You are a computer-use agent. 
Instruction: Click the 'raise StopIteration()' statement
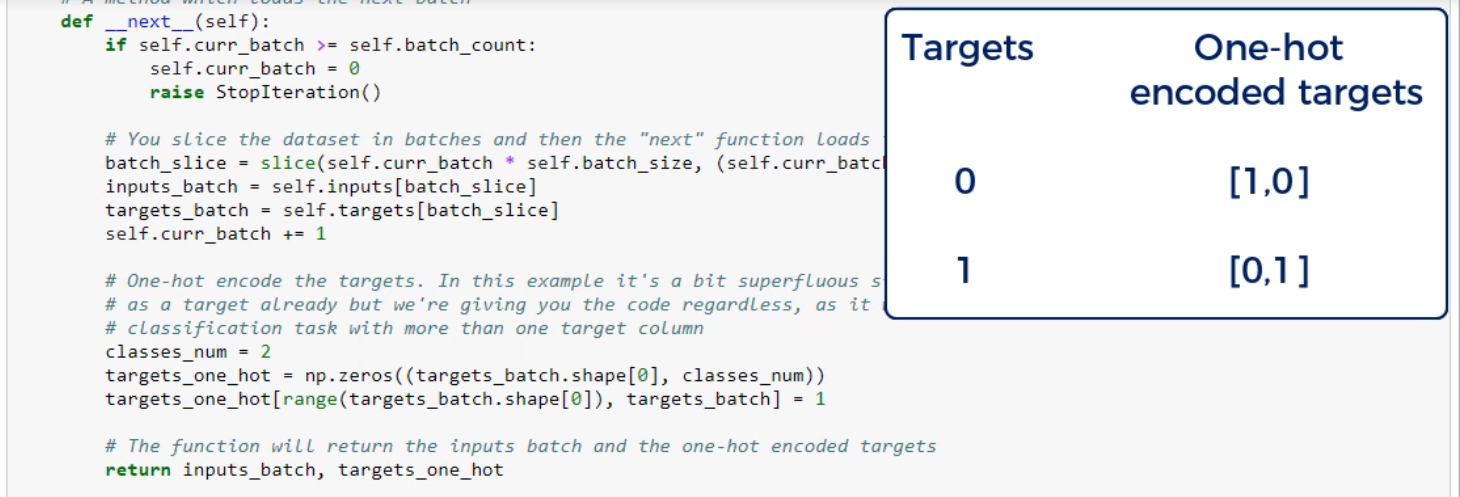coord(265,92)
